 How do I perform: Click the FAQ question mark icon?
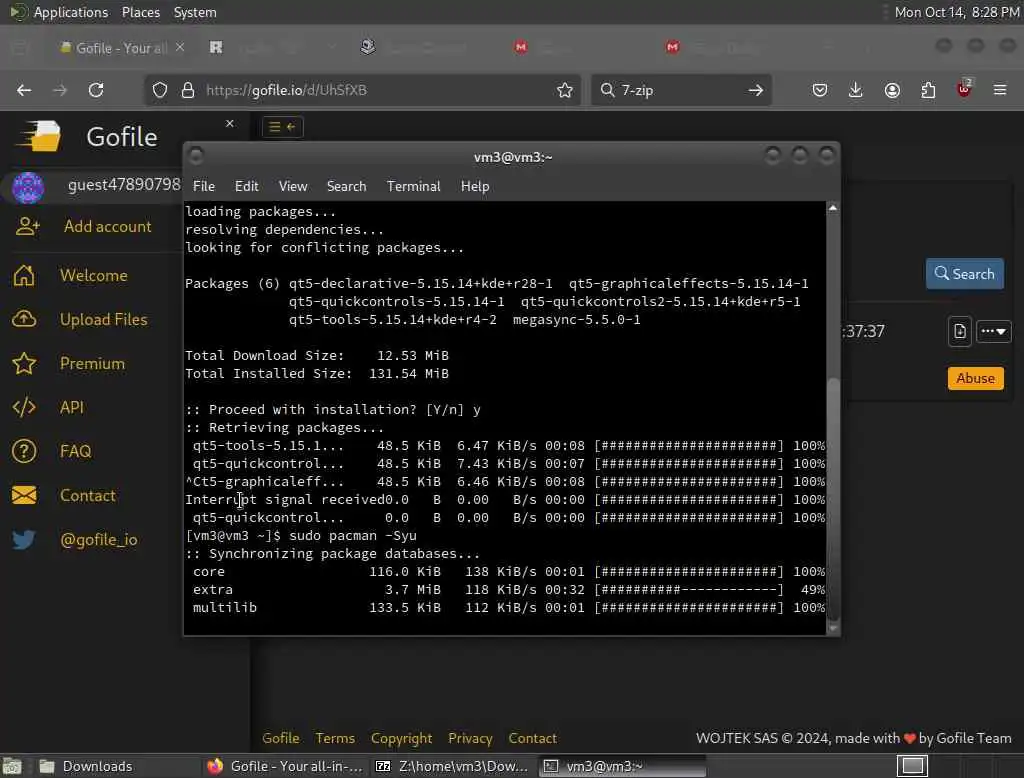(24, 451)
